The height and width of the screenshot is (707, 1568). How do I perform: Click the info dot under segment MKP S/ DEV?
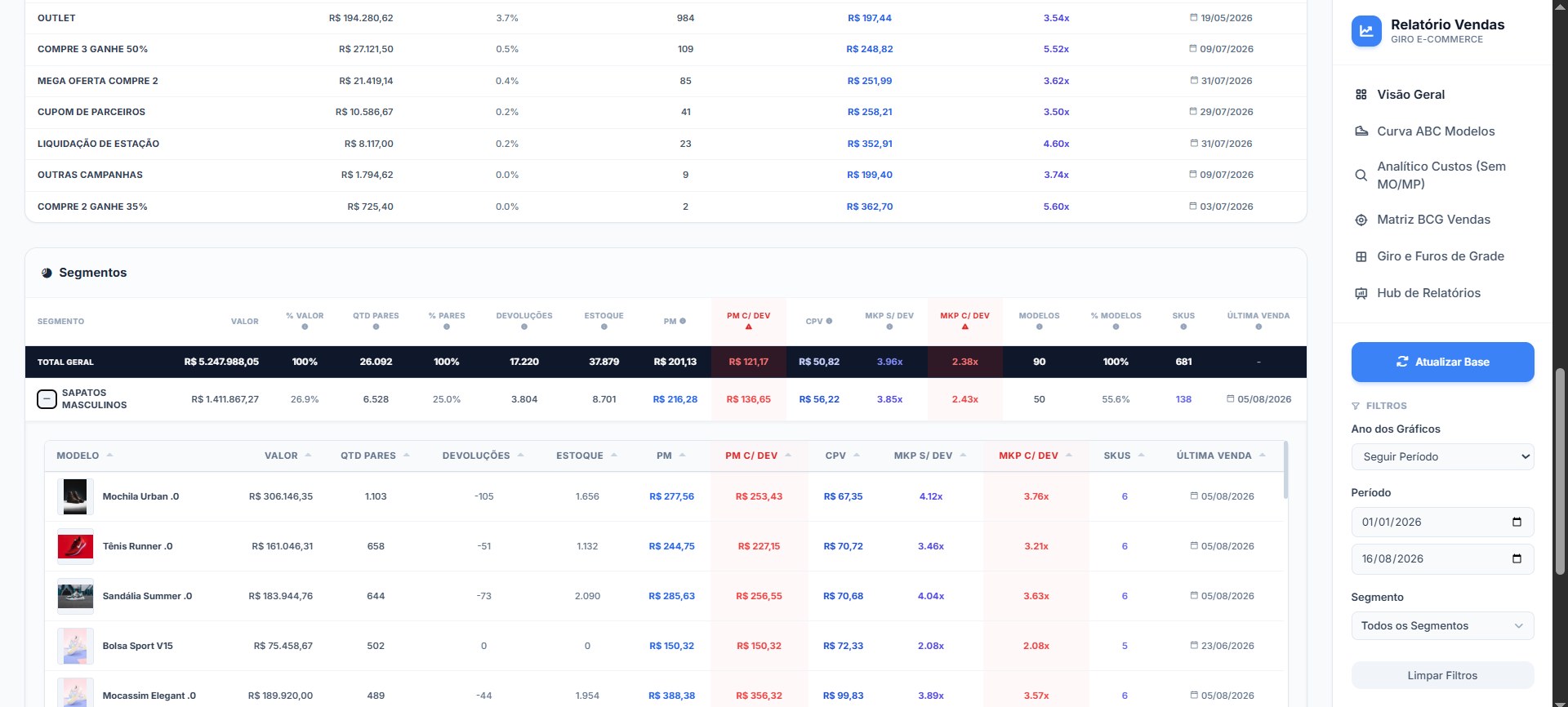889,327
